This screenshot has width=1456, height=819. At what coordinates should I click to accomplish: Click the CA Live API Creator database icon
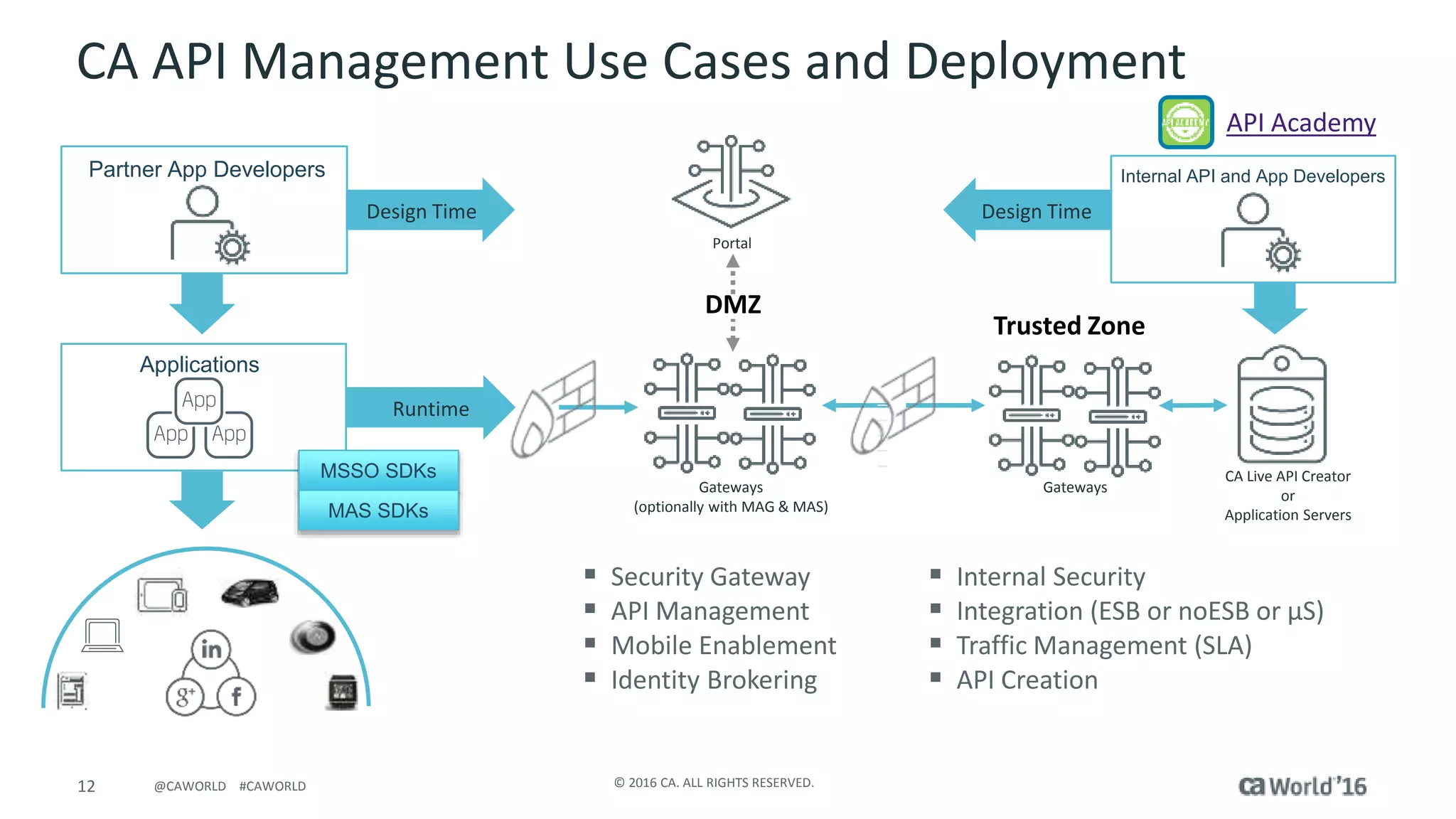tap(1281, 405)
